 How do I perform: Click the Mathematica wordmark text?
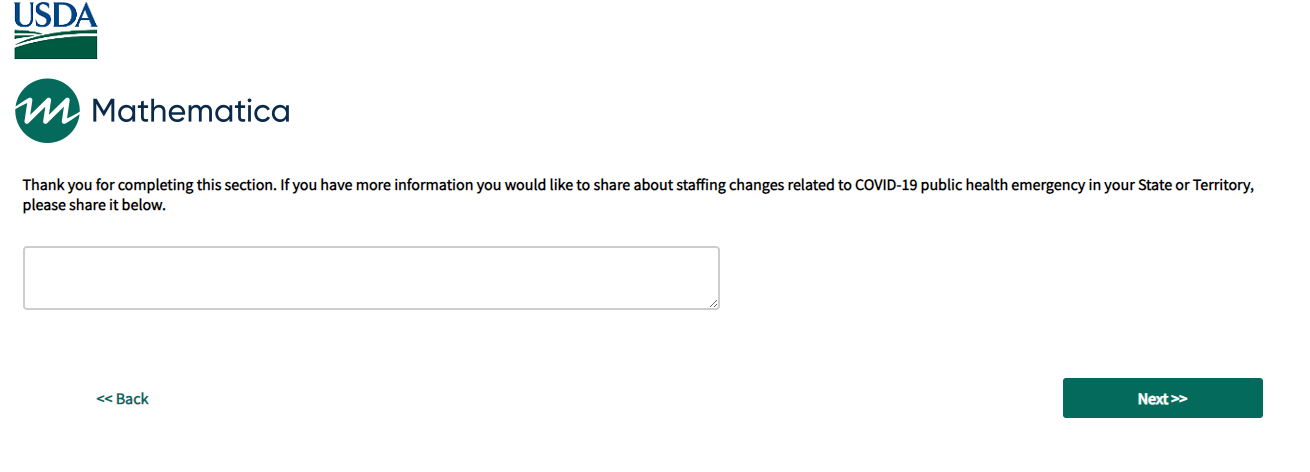(x=190, y=111)
